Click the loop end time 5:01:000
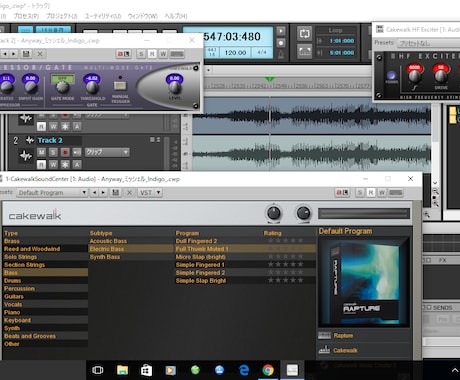This screenshot has width=460, height=380. (342, 53)
